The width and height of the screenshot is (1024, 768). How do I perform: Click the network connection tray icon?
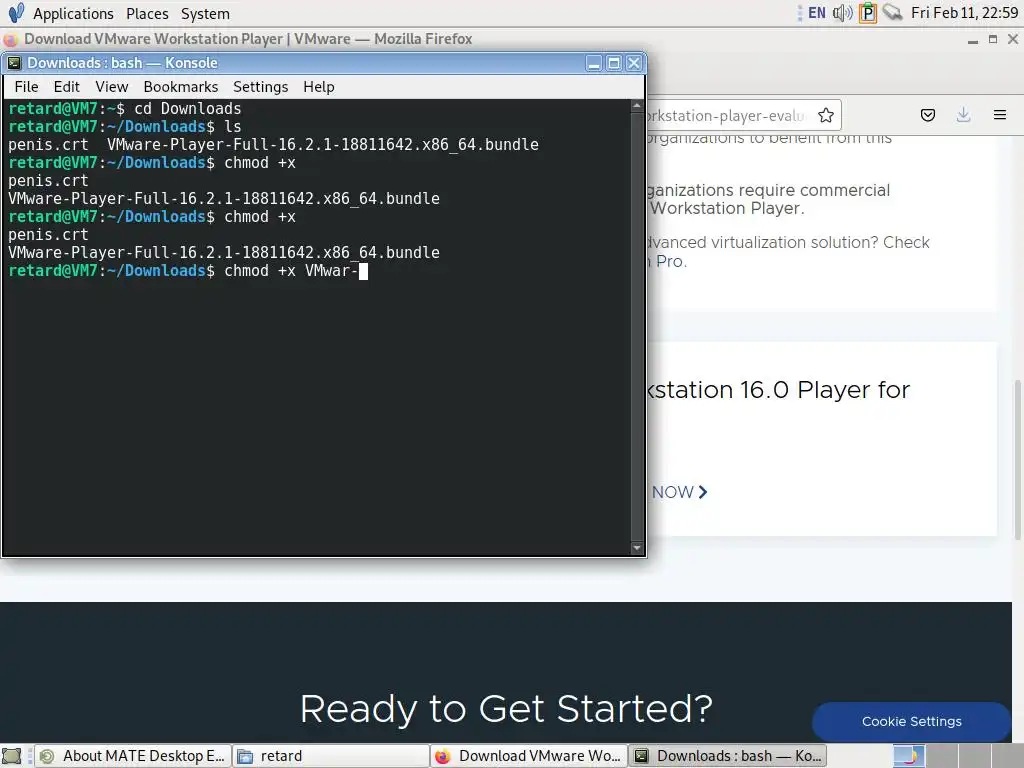point(892,12)
